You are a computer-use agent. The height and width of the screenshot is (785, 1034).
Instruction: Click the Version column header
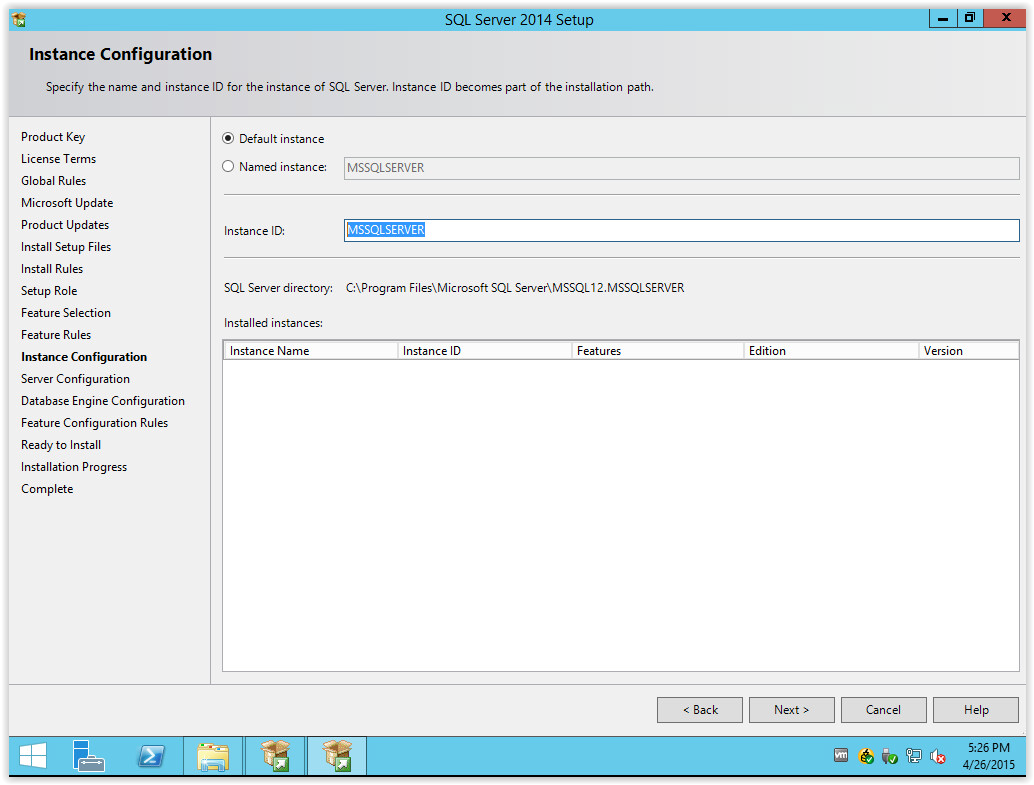pyautogui.click(x=968, y=351)
